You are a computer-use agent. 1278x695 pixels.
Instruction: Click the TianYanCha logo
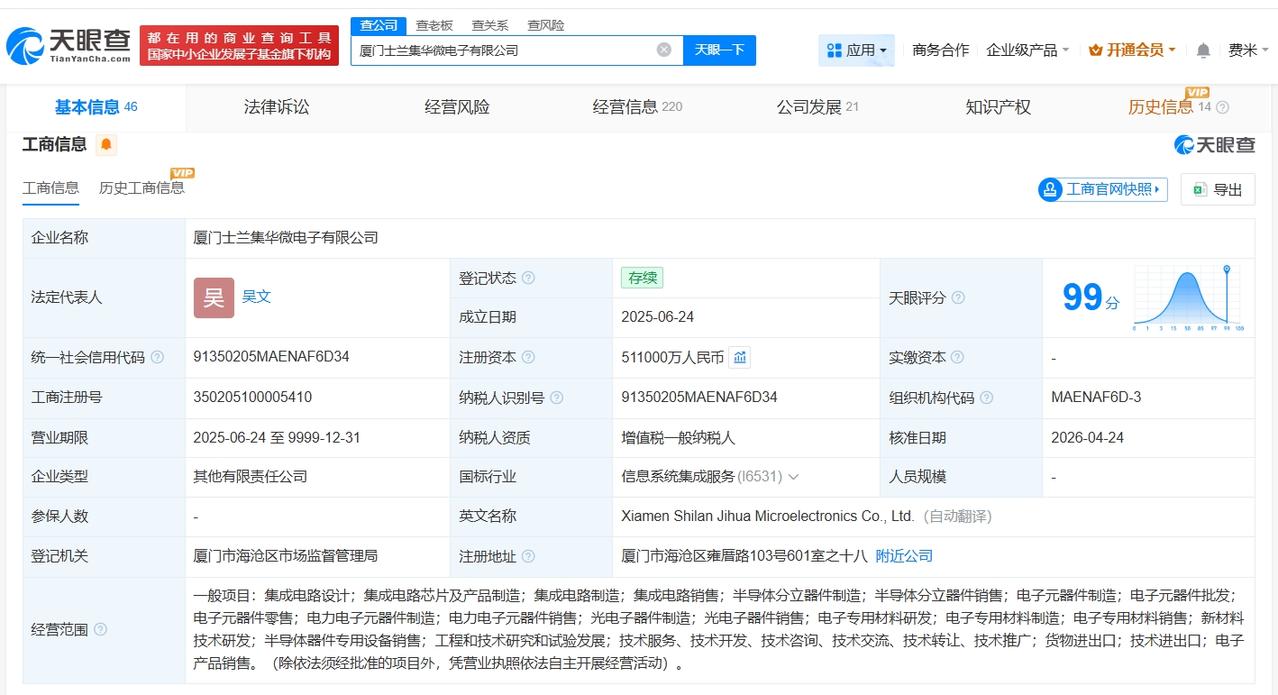[68, 45]
